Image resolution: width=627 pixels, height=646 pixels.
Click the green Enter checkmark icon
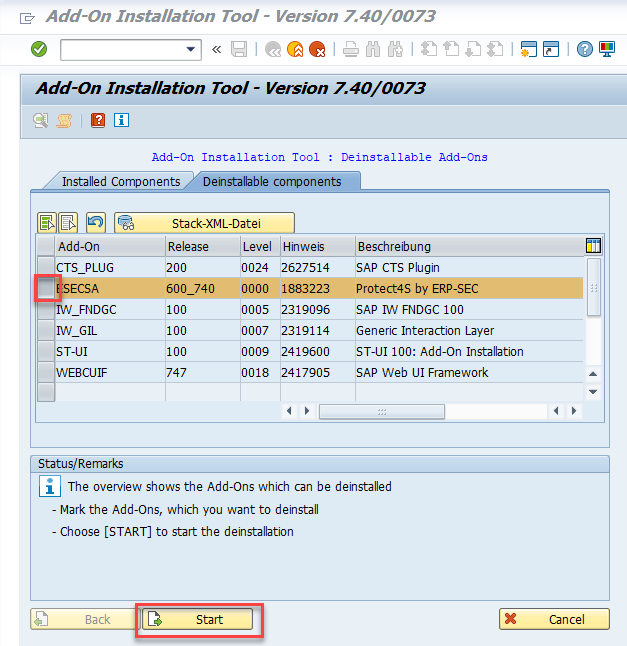(x=39, y=49)
